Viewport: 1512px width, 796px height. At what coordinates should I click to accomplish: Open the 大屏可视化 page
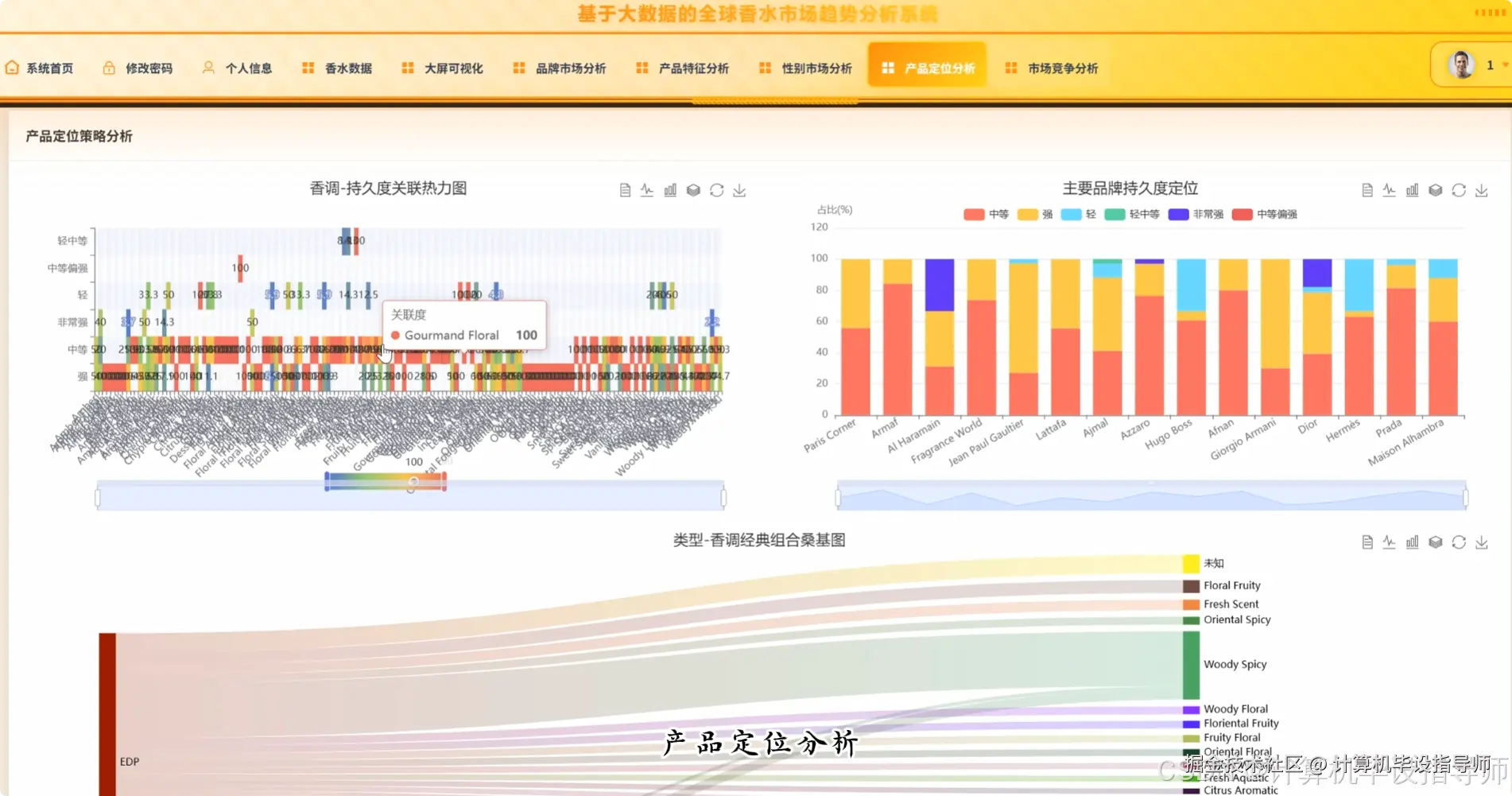[443, 68]
